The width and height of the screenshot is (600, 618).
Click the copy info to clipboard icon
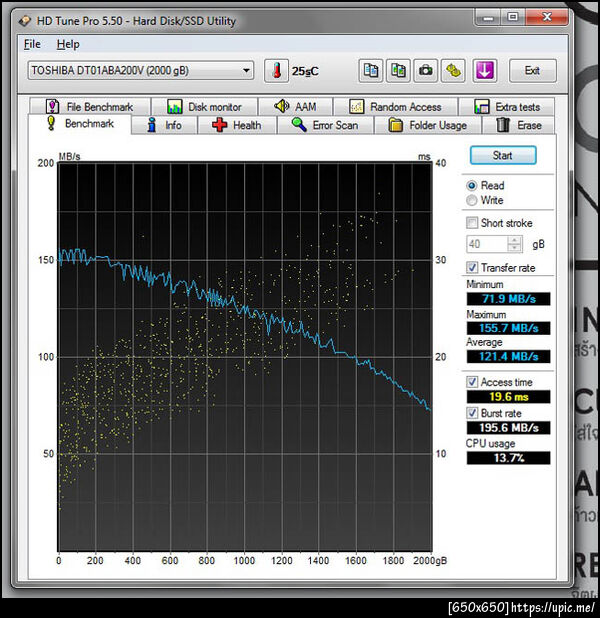[370, 71]
